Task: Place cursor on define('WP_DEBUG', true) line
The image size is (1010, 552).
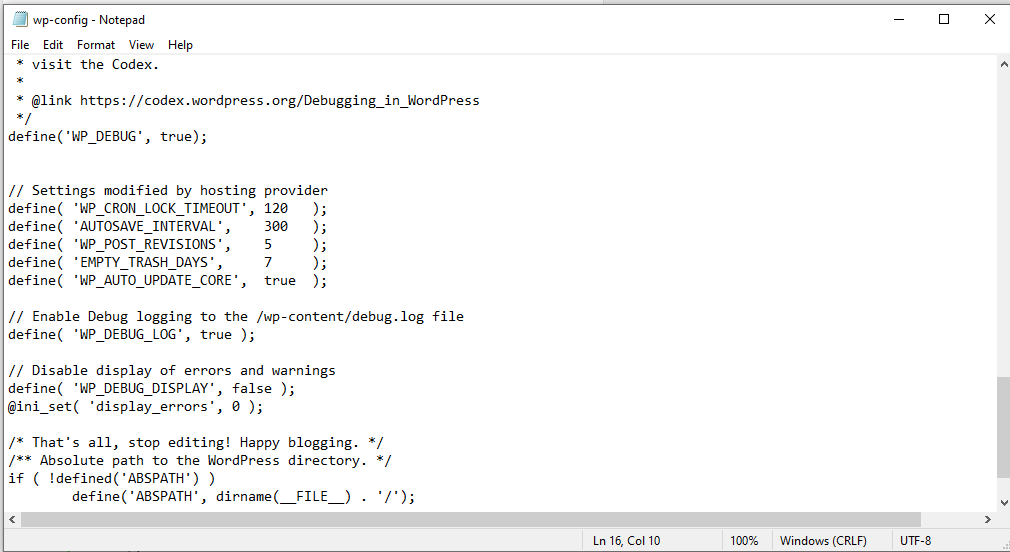Action: (108, 137)
